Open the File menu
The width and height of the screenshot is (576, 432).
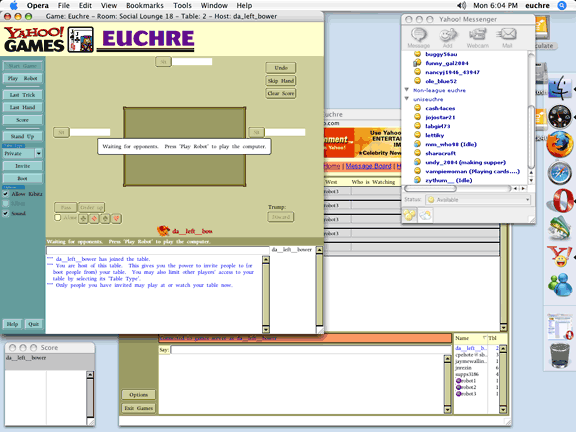[x=64, y=6]
